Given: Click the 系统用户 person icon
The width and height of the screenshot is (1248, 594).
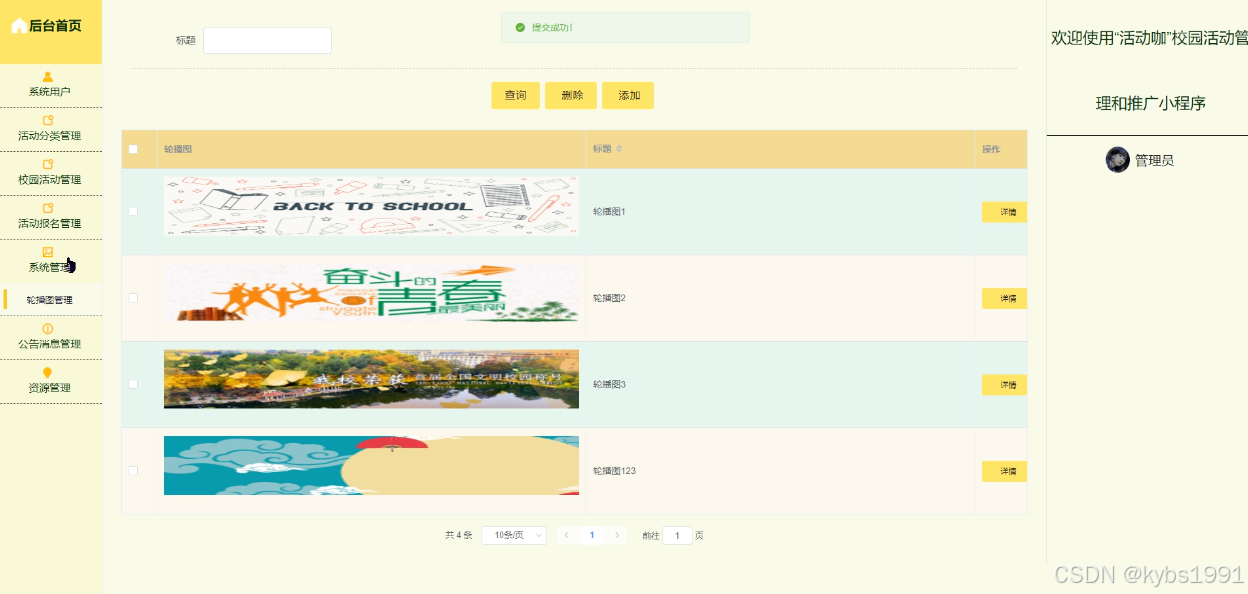Looking at the screenshot, I should pyautogui.click(x=48, y=76).
